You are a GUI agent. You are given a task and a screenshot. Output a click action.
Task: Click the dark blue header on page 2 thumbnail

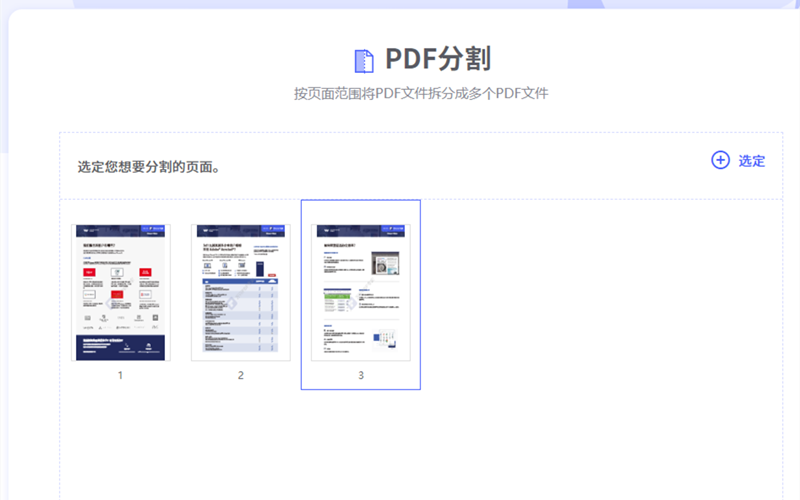pos(241,230)
